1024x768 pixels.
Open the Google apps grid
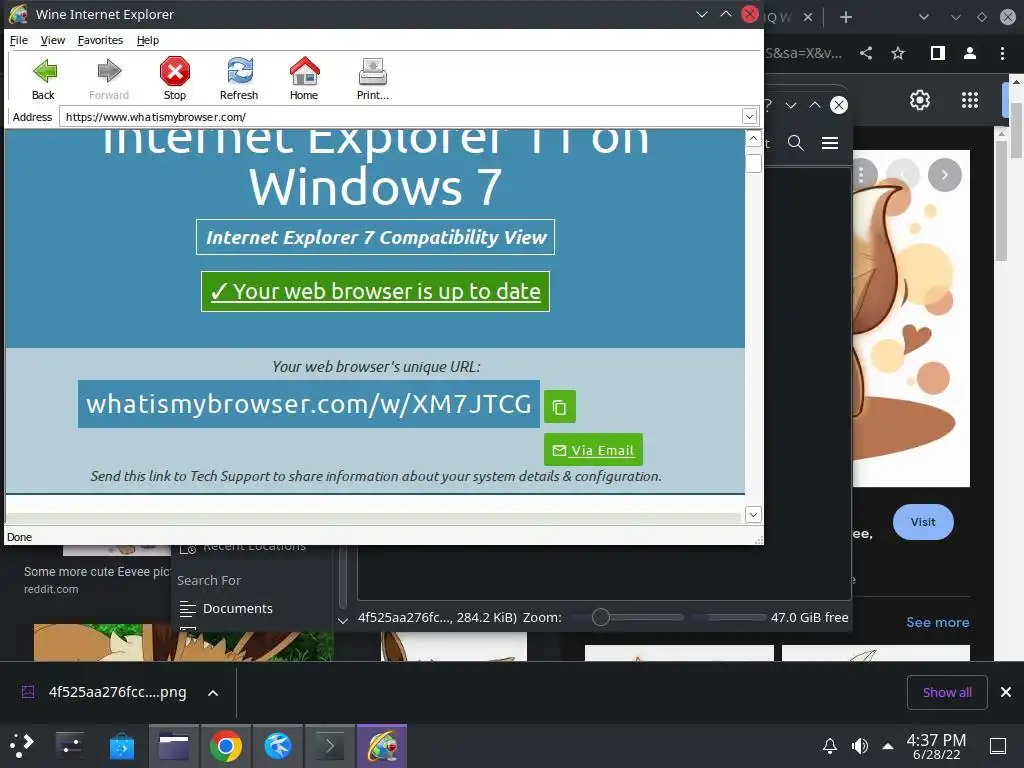(970, 100)
